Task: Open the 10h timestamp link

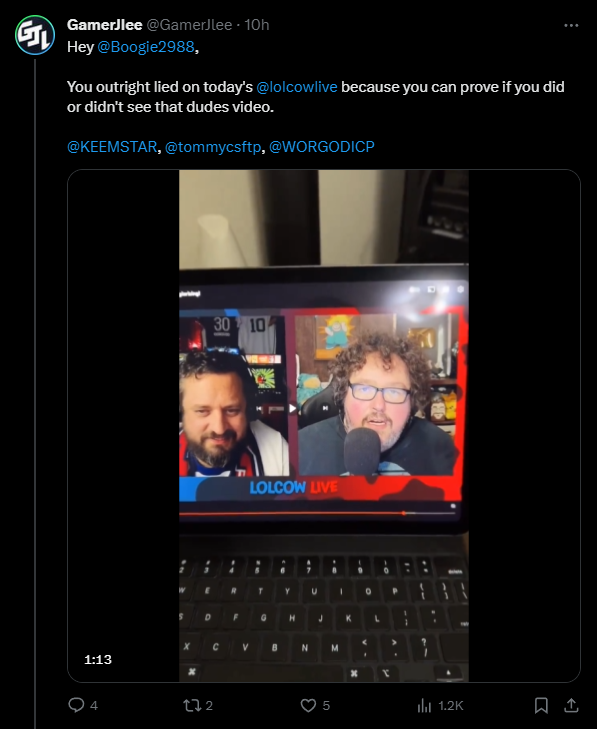Action: (257, 25)
